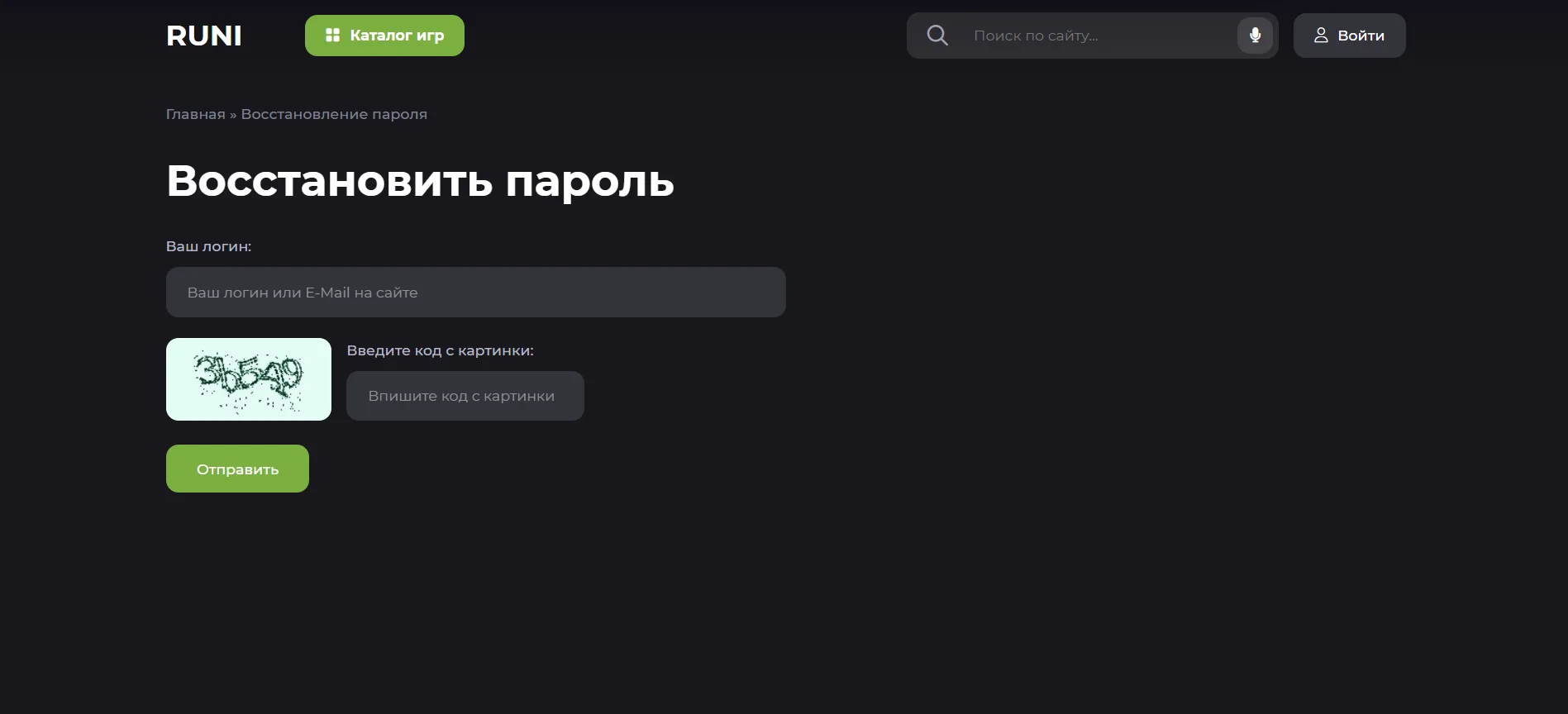Go to Главная via breadcrumb link
This screenshot has height=714, width=1568.
pos(195,114)
